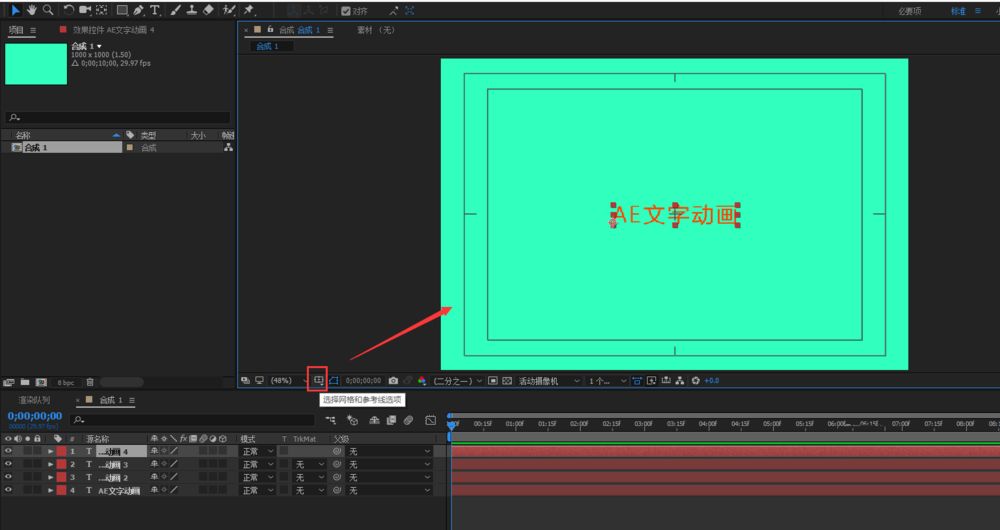Toggle quality switch for layer 4 AE文字动画
Viewport: 1000px width, 530px height.
(173, 490)
